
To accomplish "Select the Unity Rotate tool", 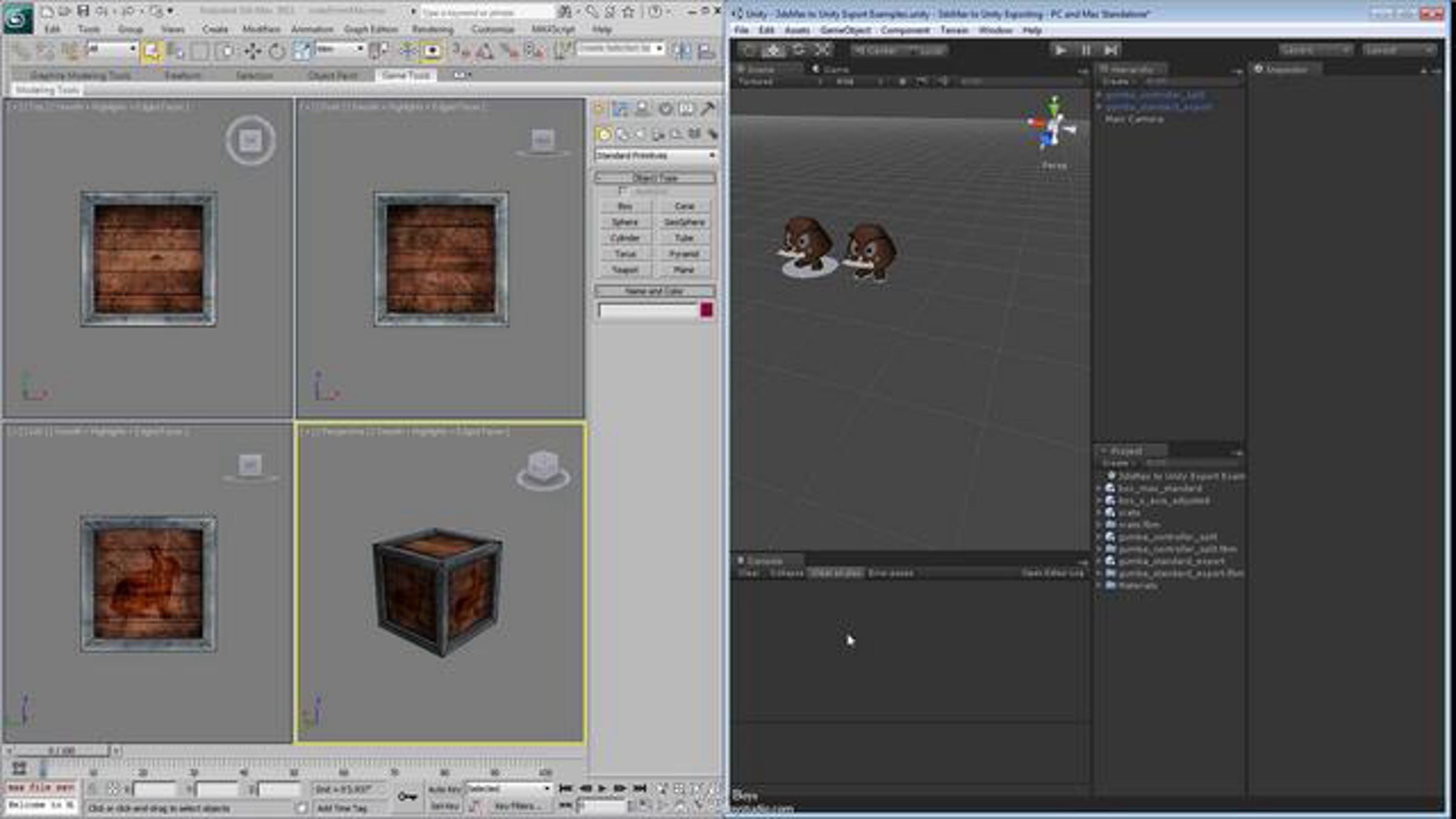I will (x=798, y=50).
